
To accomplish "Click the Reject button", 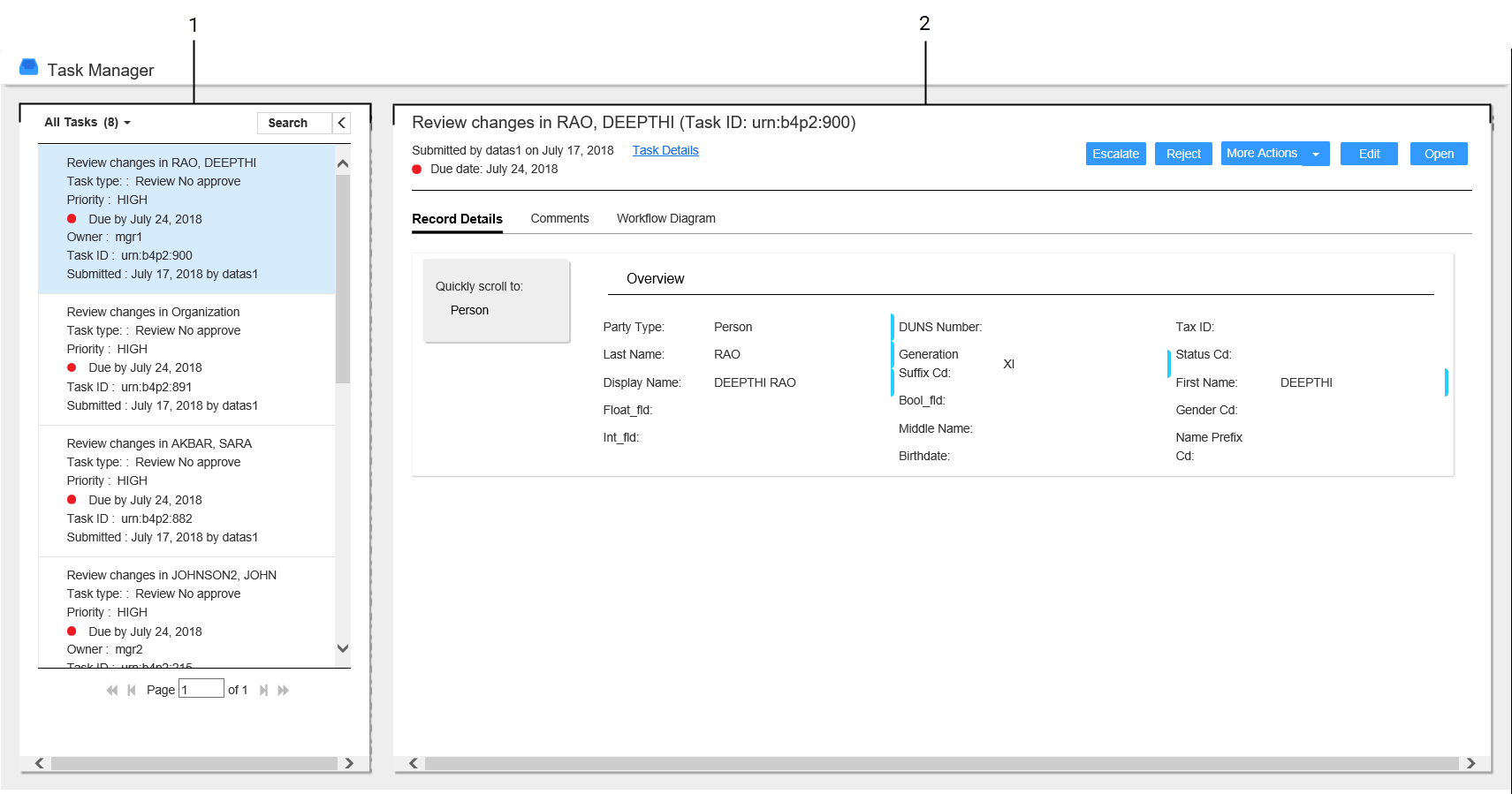I will 1183,154.
